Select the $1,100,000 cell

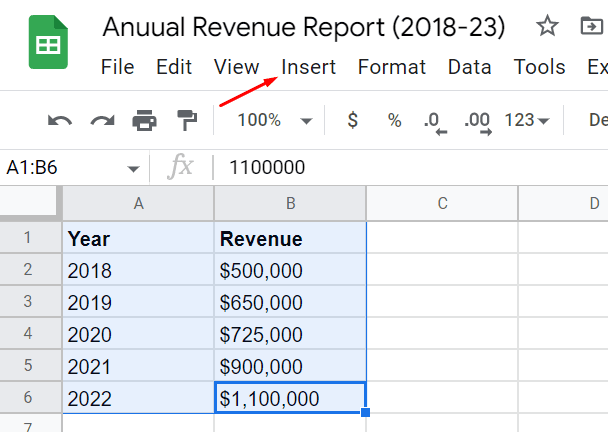click(290, 397)
